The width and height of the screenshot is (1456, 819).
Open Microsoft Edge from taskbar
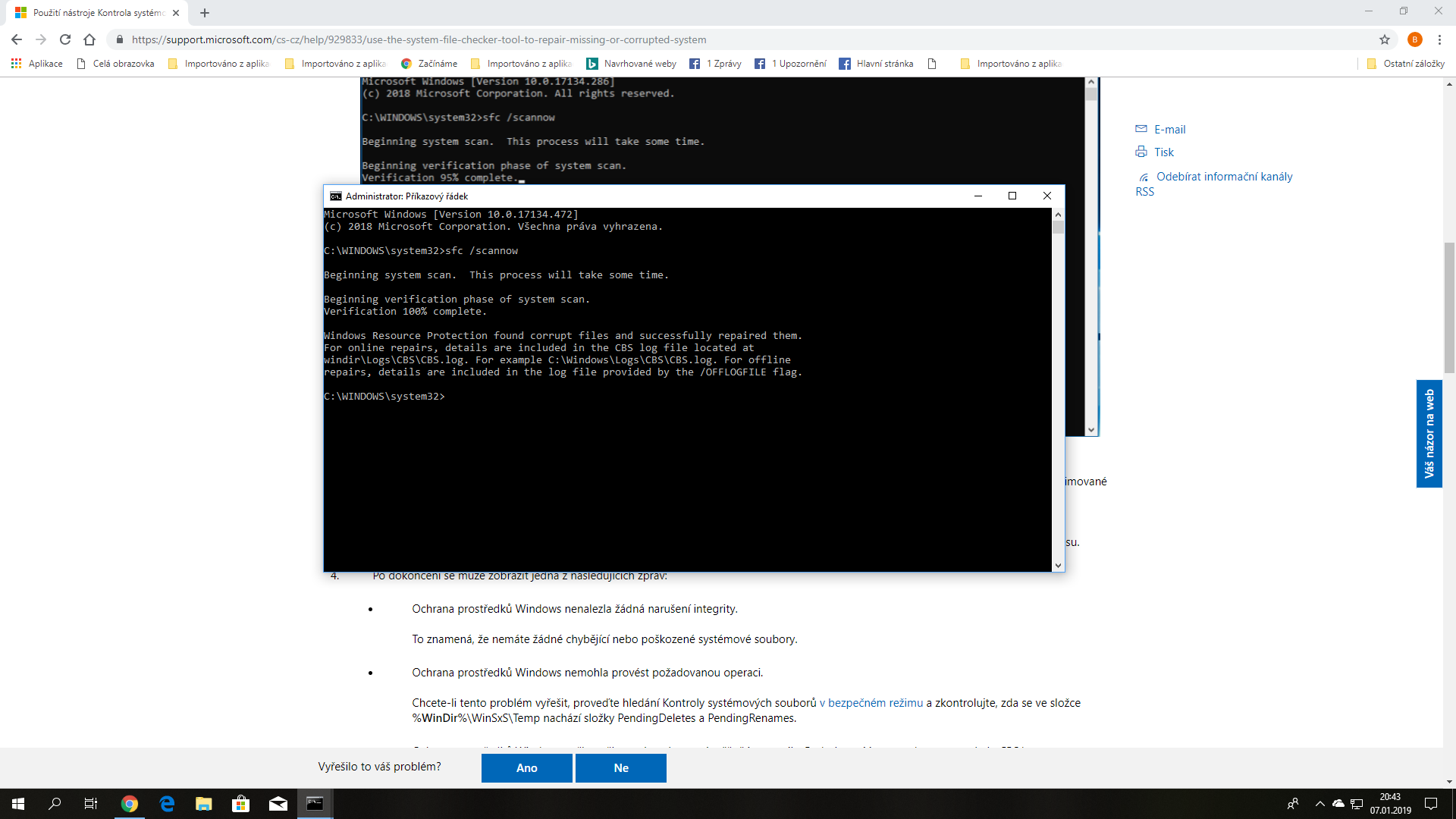(167, 804)
